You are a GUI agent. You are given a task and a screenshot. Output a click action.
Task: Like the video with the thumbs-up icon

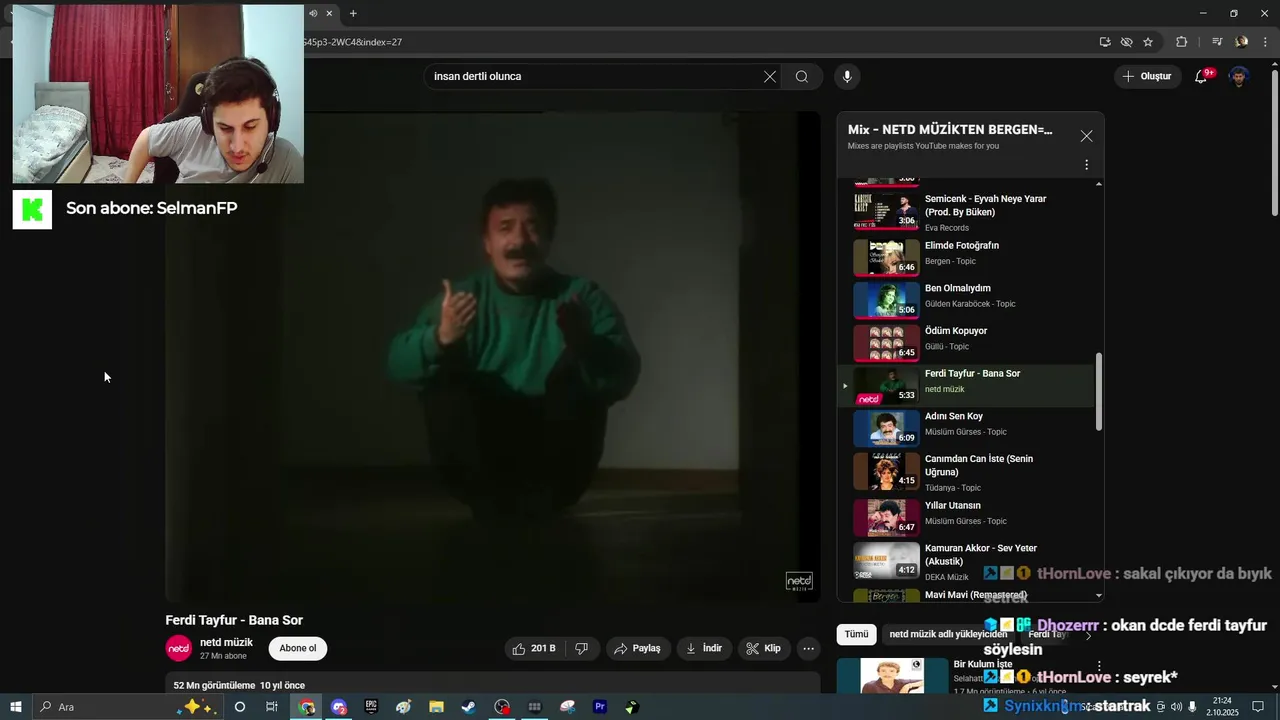(x=533, y=648)
